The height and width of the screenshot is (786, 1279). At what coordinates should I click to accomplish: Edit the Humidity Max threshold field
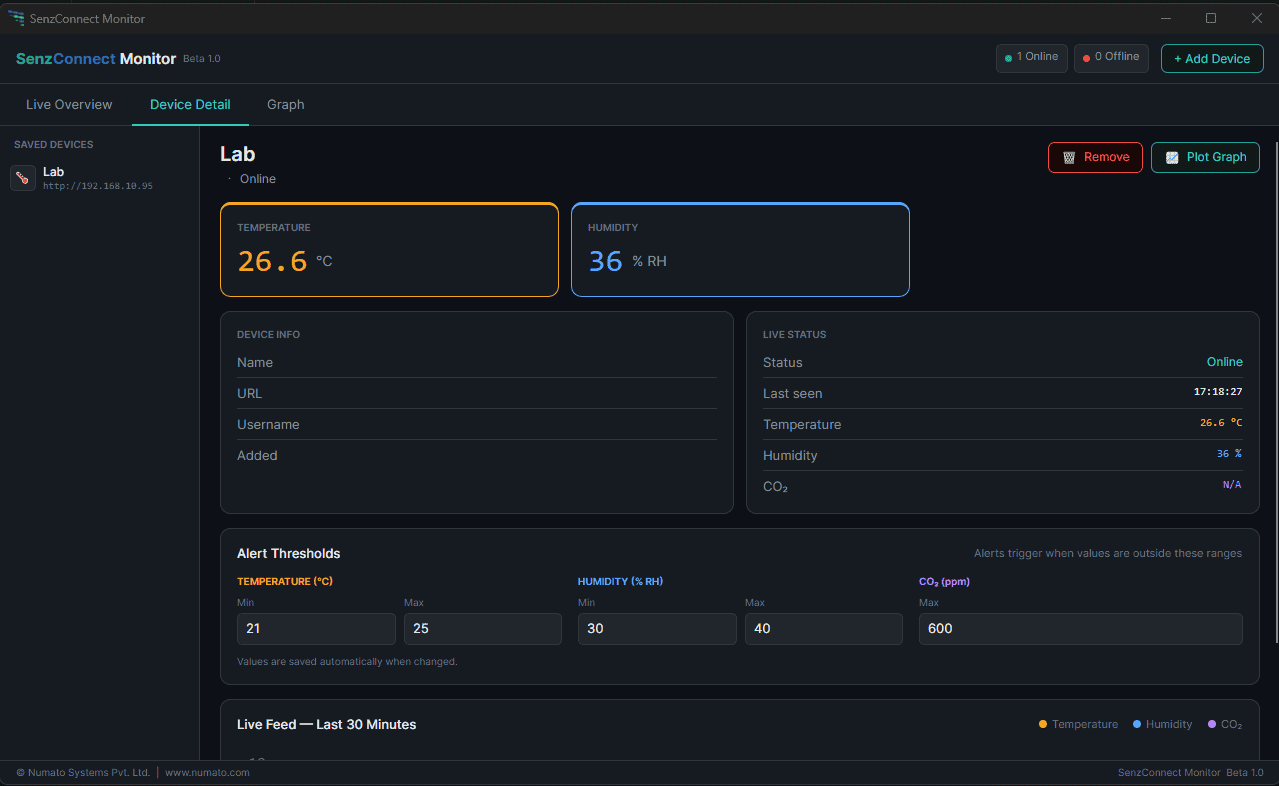[x=823, y=629]
